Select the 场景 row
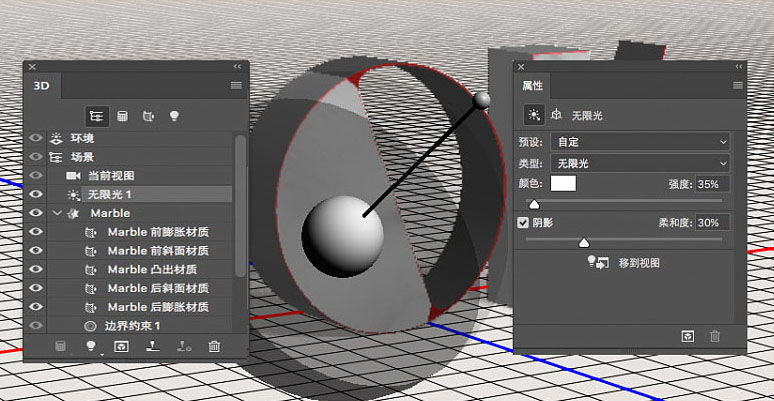The height and width of the screenshot is (401, 774). [140, 157]
